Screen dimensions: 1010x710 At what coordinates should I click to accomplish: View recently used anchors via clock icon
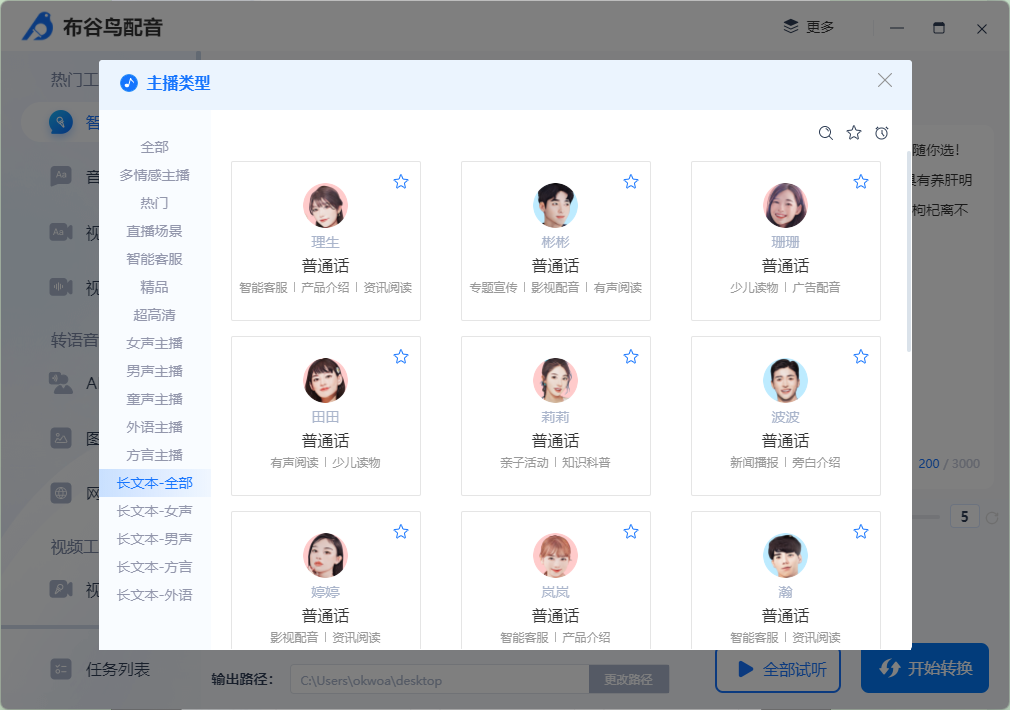click(881, 132)
